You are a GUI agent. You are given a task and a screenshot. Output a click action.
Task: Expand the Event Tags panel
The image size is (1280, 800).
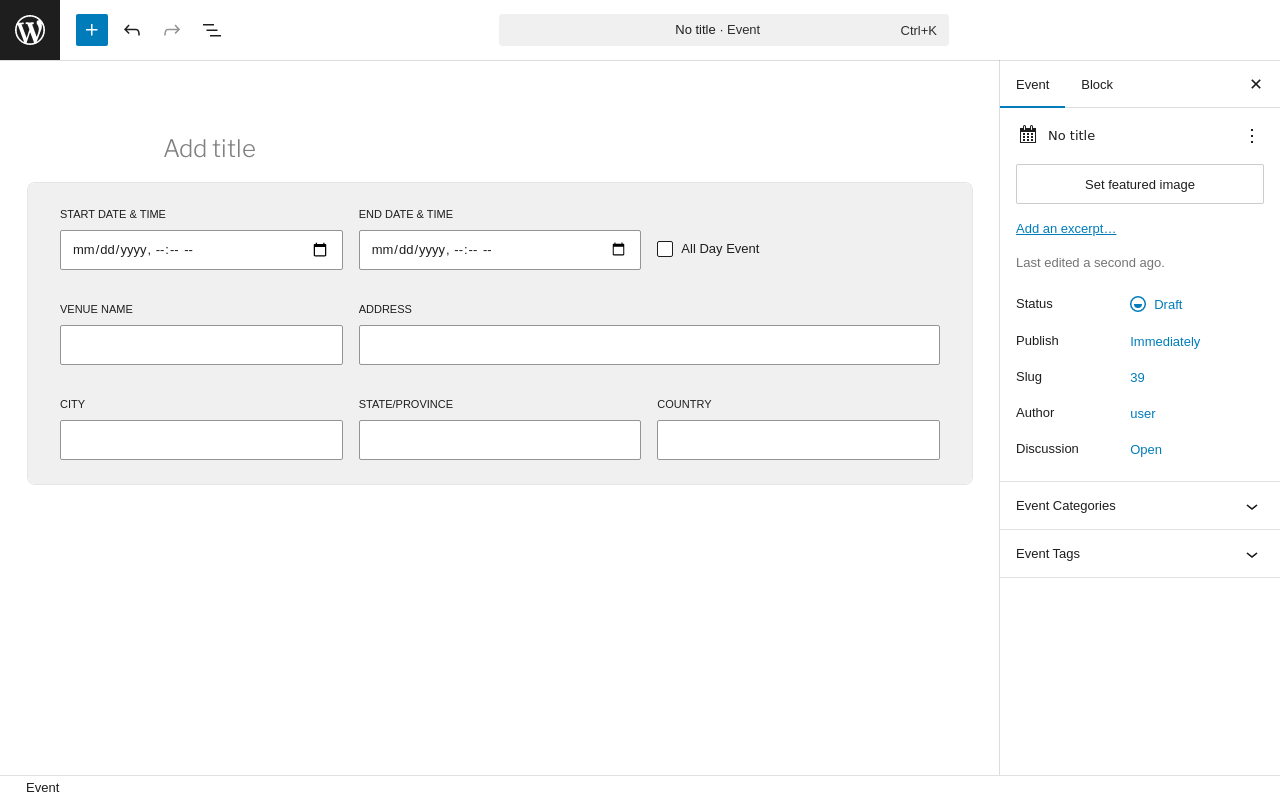point(1140,554)
